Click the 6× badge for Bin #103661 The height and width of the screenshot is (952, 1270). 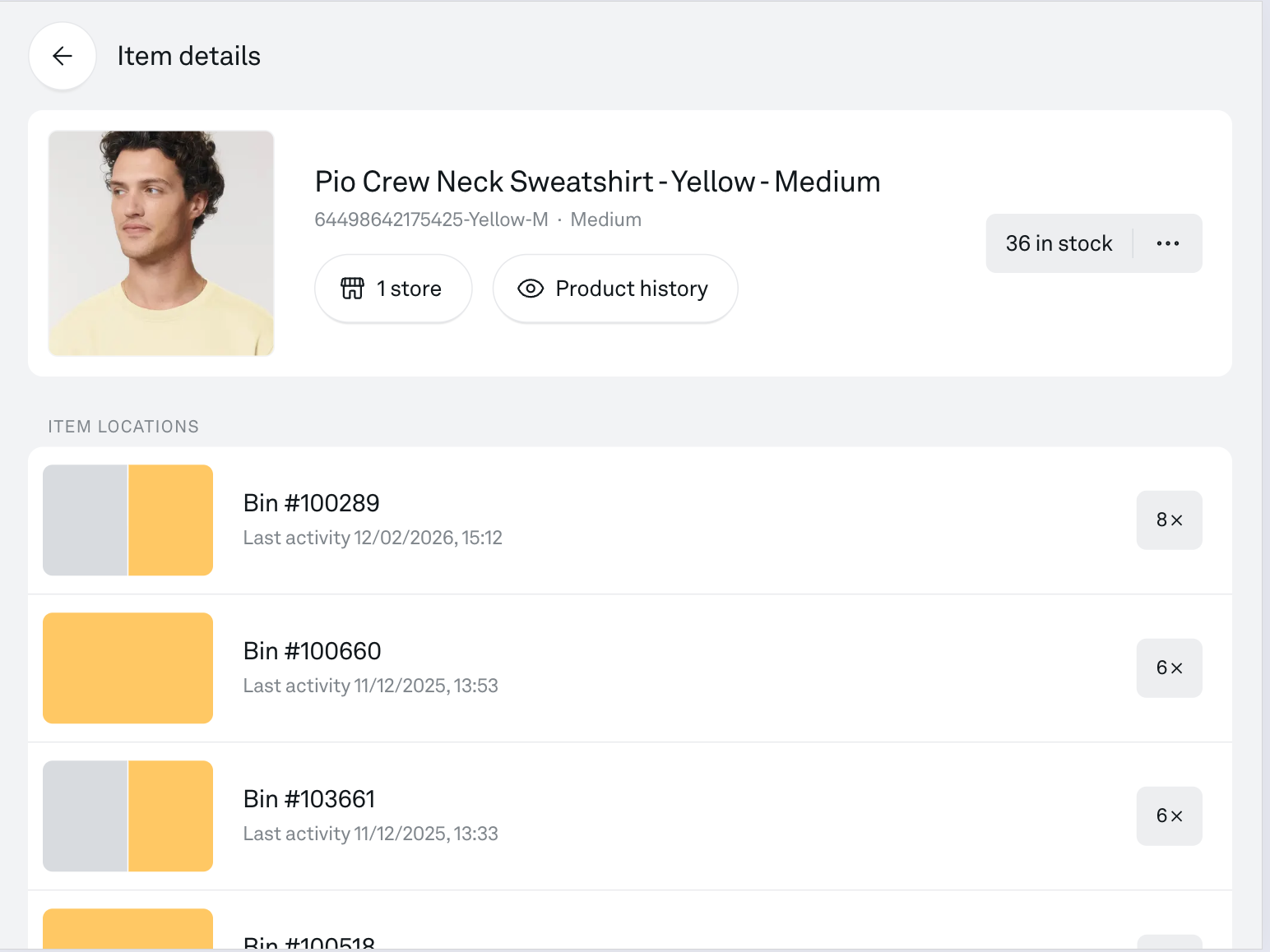tap(1169, 816)
